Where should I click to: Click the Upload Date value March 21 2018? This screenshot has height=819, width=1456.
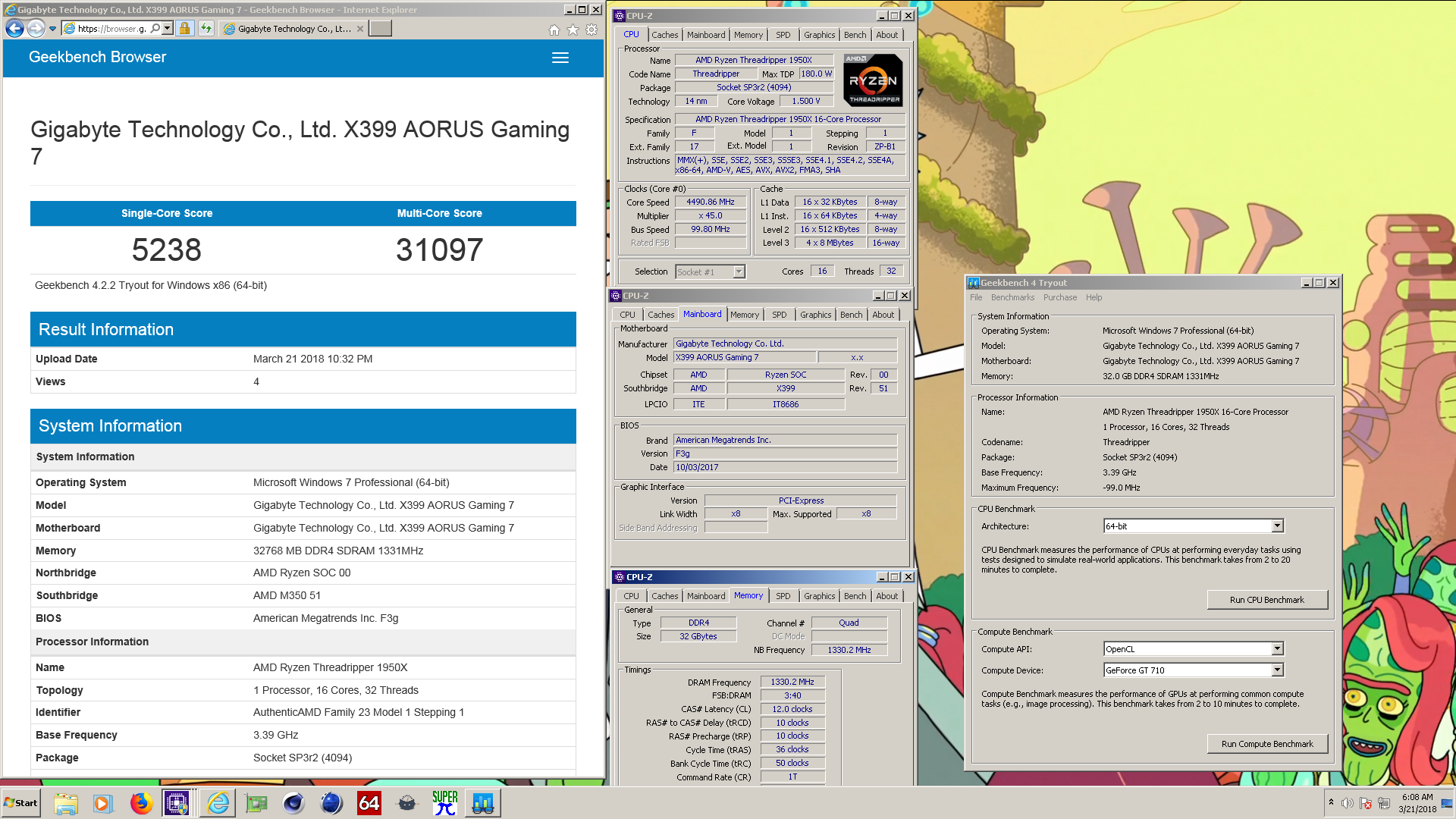point(312,359)
